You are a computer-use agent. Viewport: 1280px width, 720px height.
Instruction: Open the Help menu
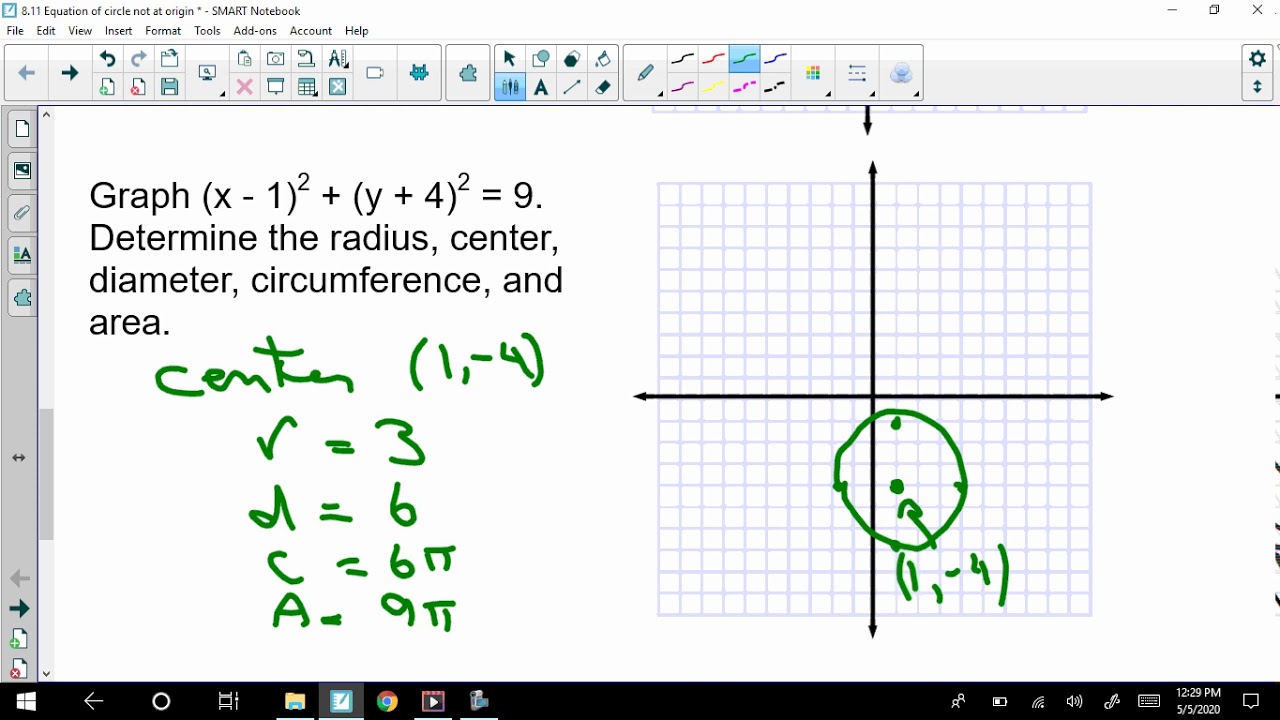tap(356, 31)
